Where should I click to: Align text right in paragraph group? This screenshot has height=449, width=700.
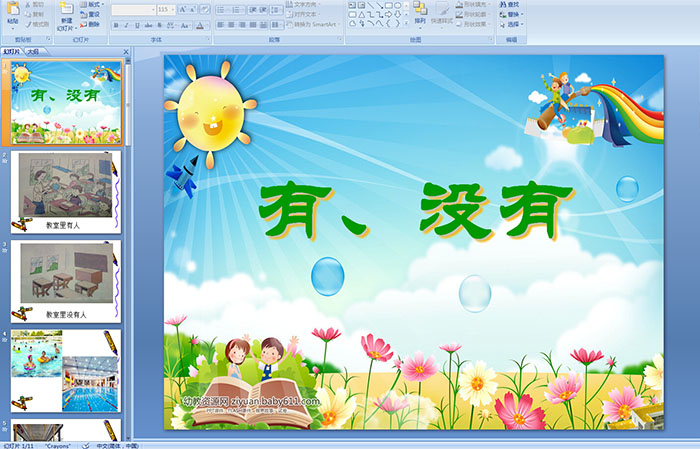pyautogui.click(x=242, y=25)
